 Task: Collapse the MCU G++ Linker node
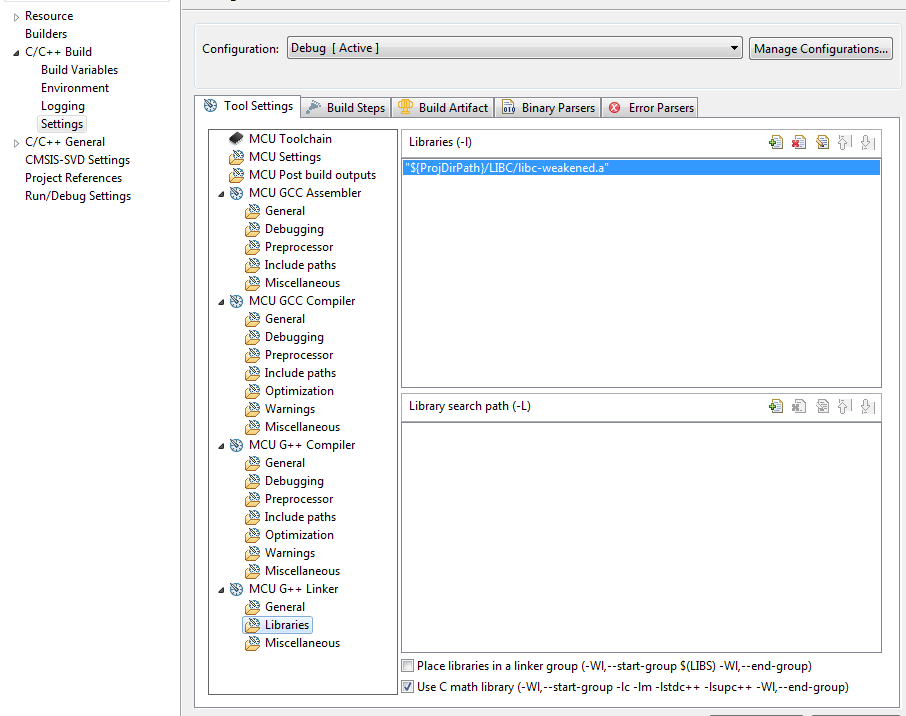(221, 590)
